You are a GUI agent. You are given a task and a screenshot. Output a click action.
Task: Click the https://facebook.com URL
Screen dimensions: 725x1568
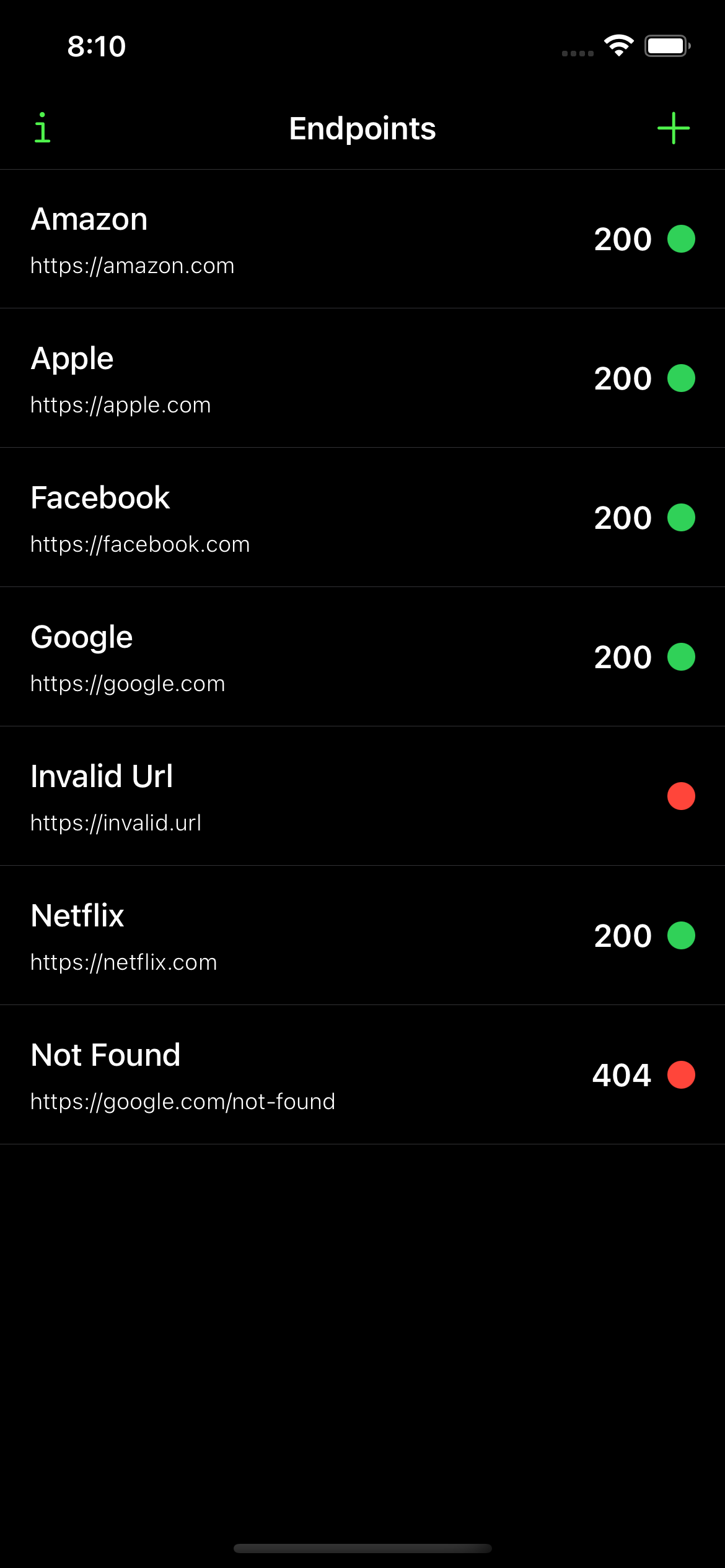click(140, 544)
